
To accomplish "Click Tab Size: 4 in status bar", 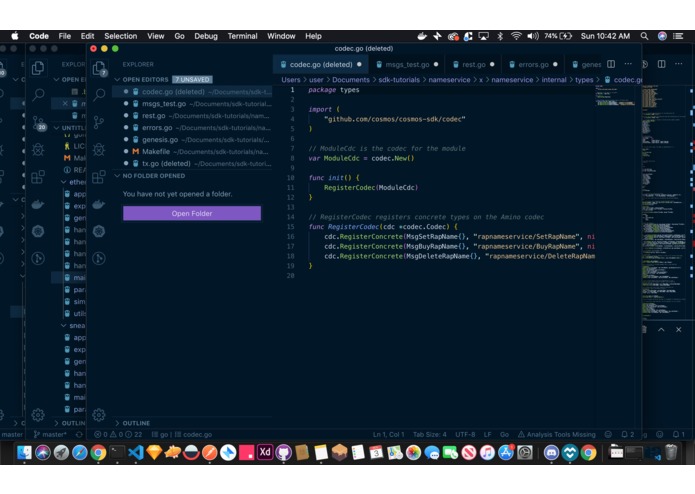I will coord(429,435).
